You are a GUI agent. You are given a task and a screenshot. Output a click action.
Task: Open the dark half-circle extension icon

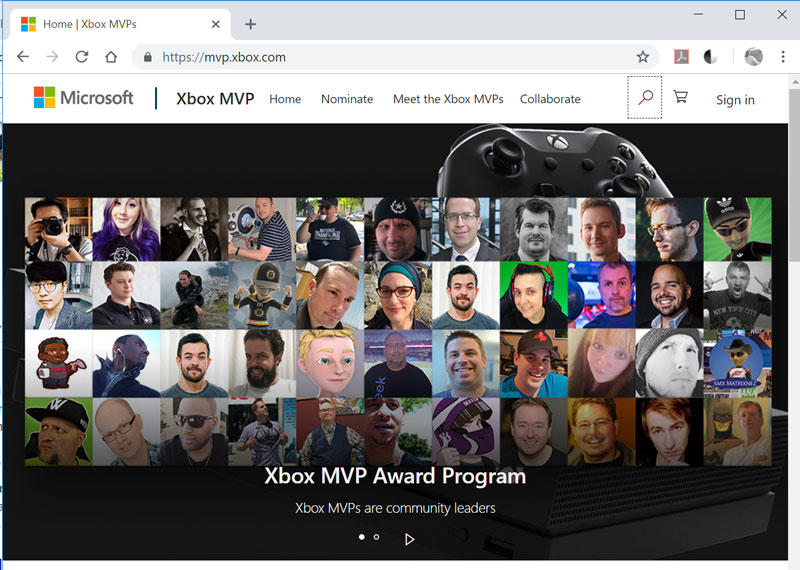710,57
